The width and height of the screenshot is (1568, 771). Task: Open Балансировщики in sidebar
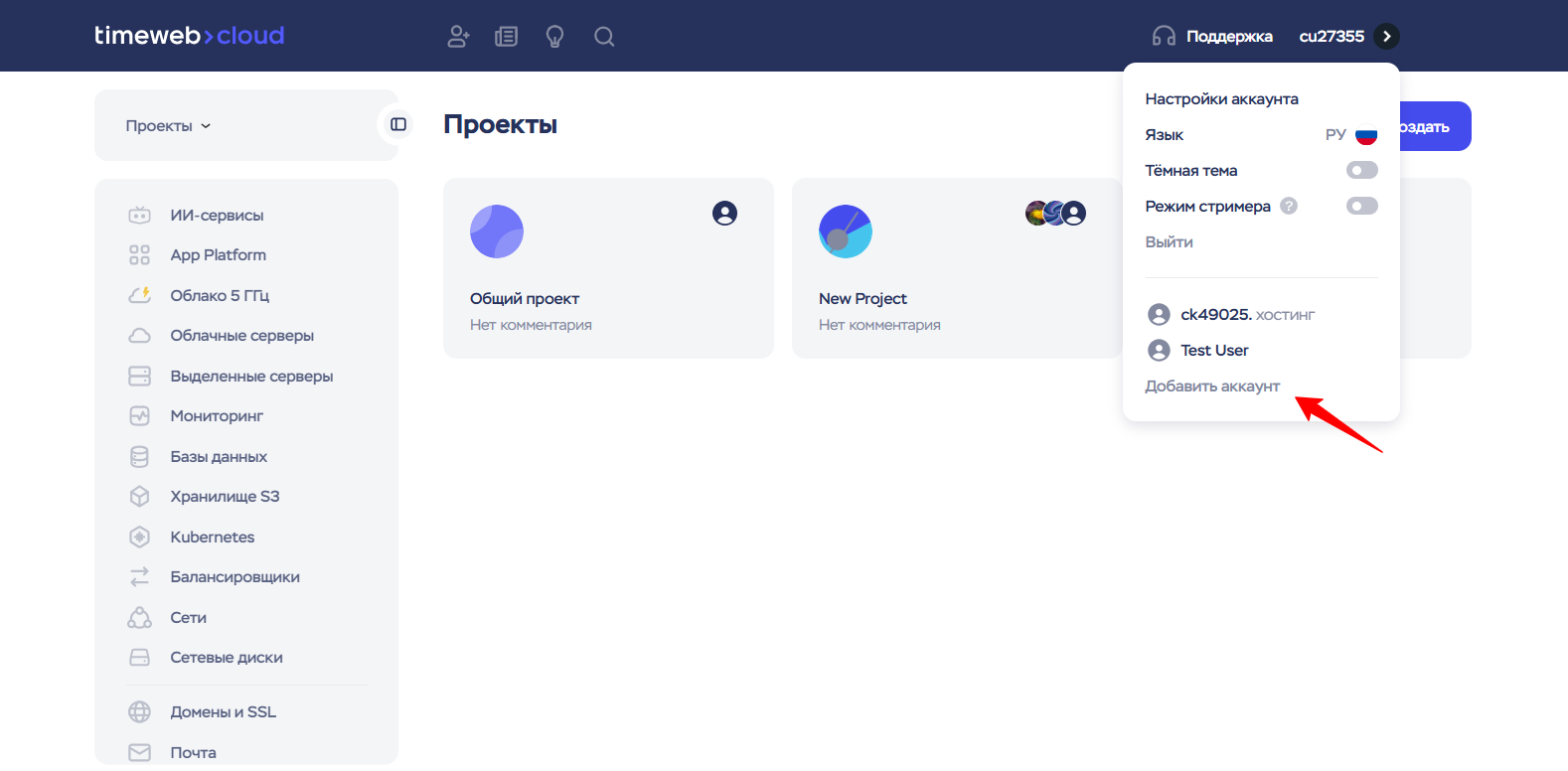235,577
